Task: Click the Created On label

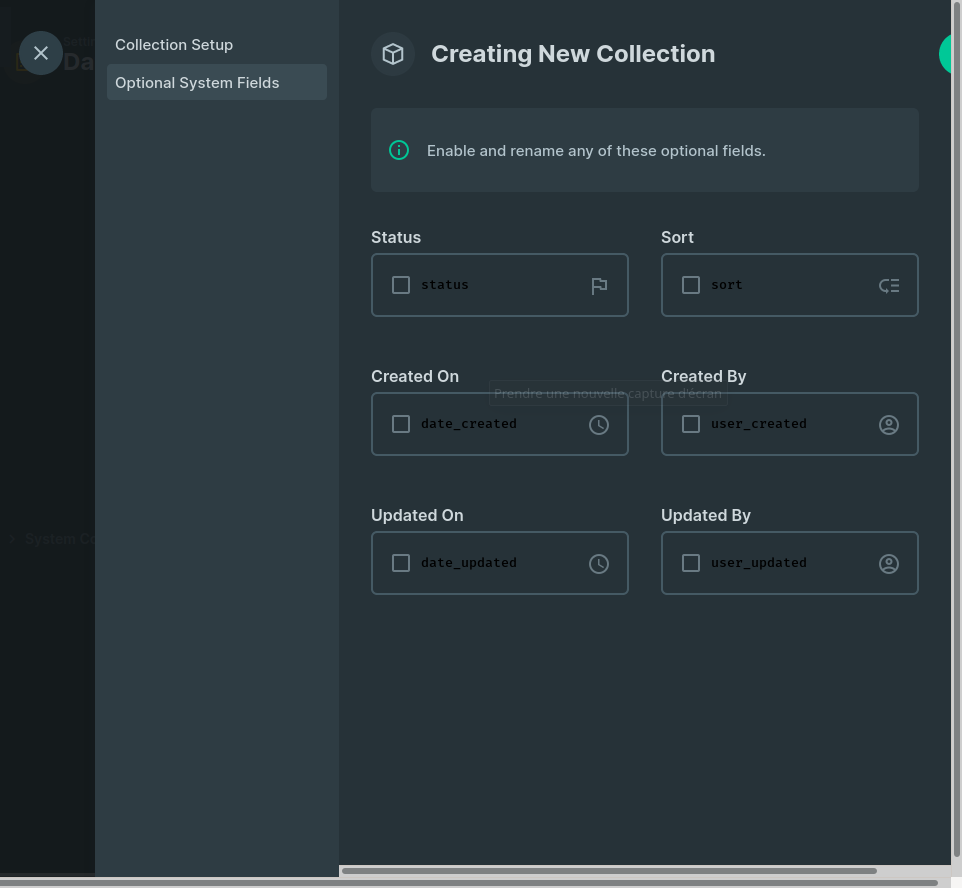Action: (415, 376)
